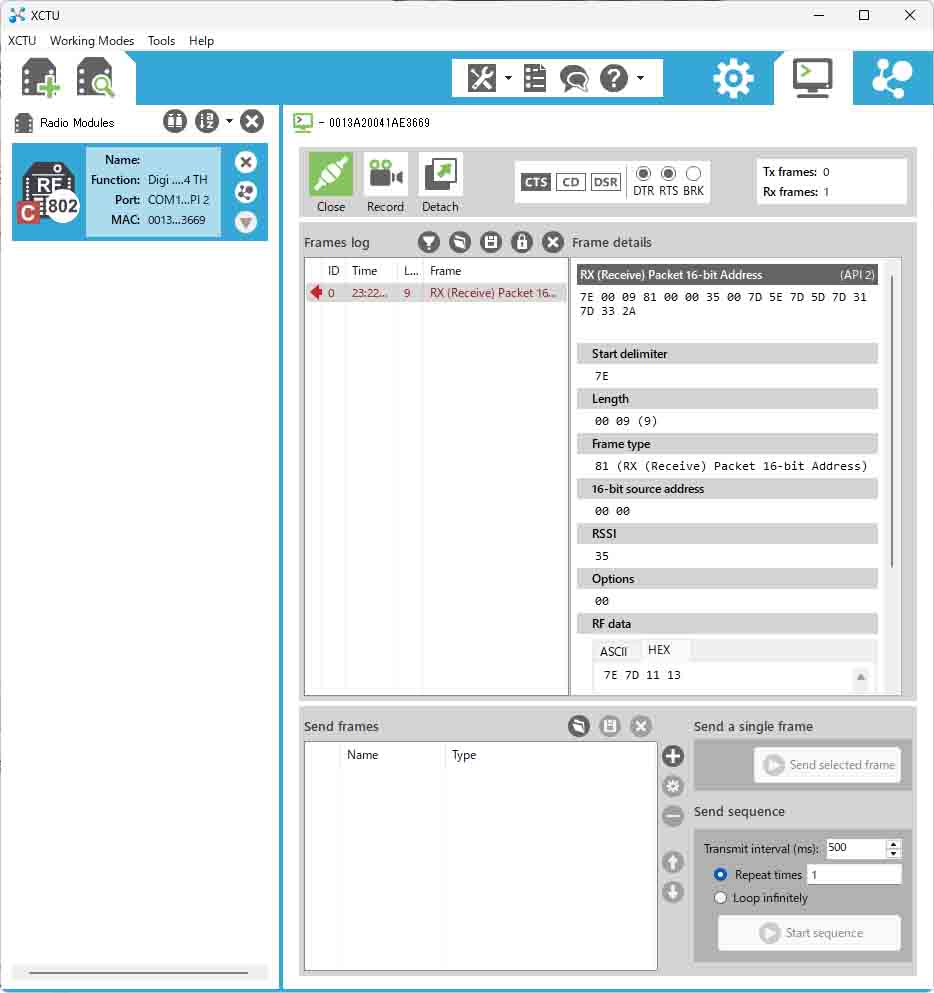934x993 pixels.
Task: Move selected frame up
Action: [672, 862]
